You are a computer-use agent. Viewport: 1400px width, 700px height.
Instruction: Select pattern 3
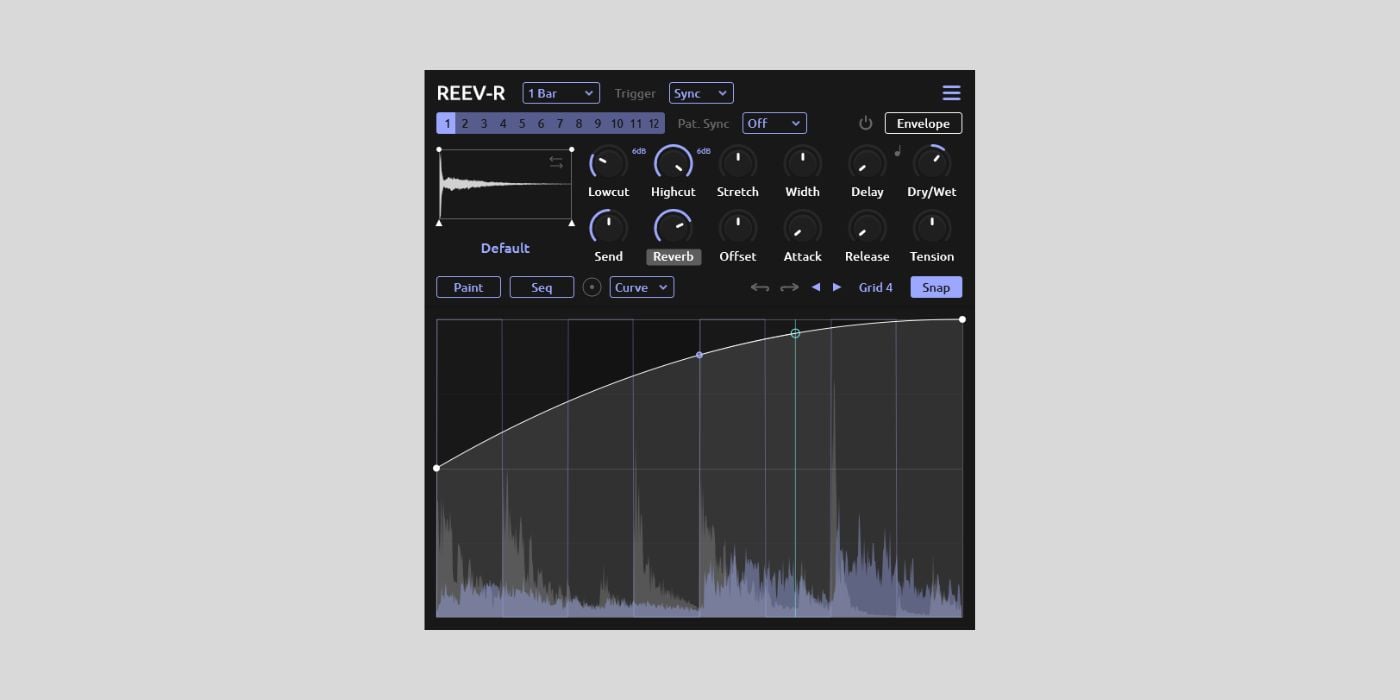pos(484,123)
